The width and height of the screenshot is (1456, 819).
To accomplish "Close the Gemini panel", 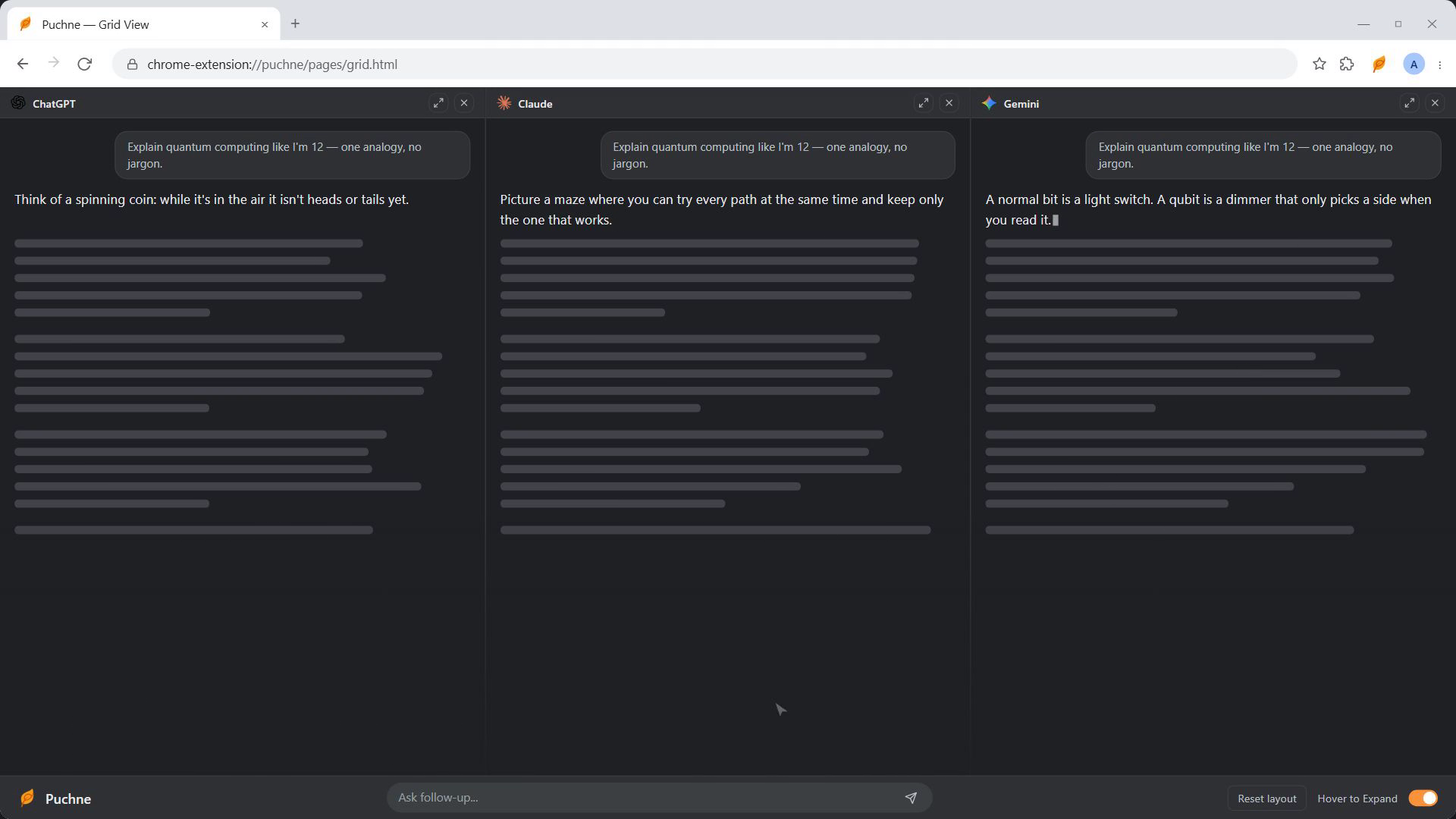I will pyautogui.click(x=1435, y=103).
